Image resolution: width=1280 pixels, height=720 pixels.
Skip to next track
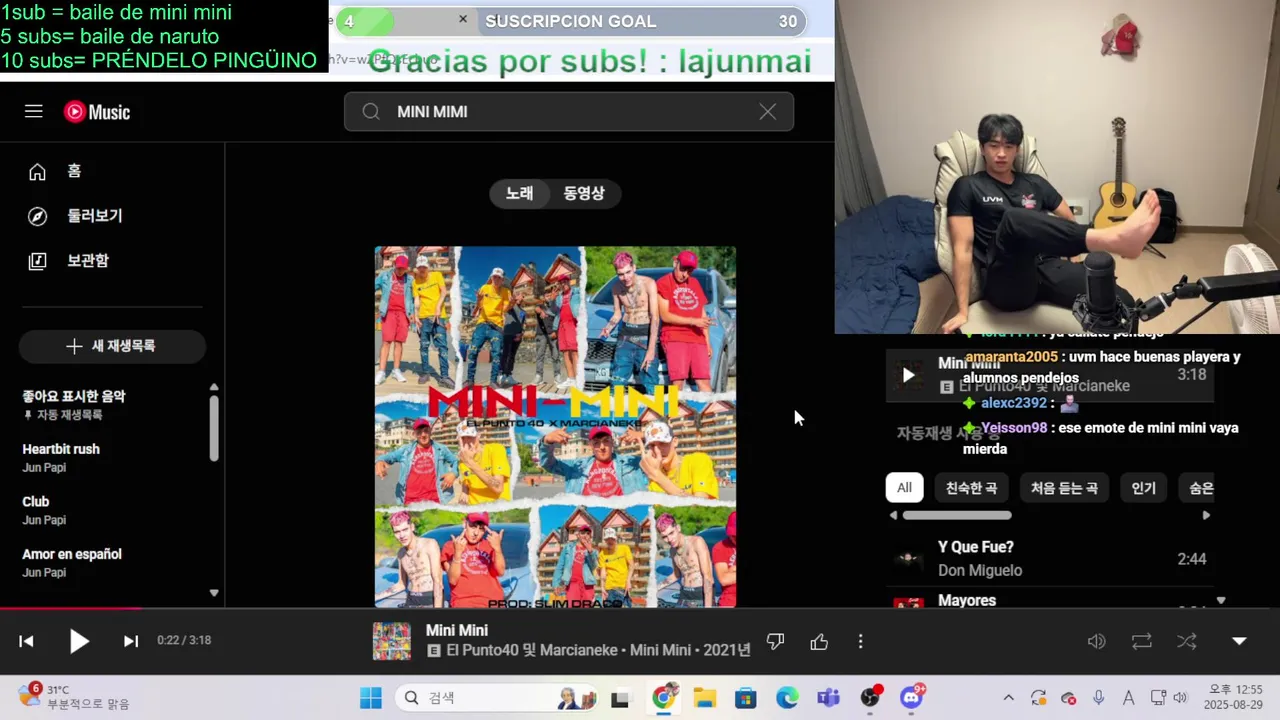tap(131, 641)
